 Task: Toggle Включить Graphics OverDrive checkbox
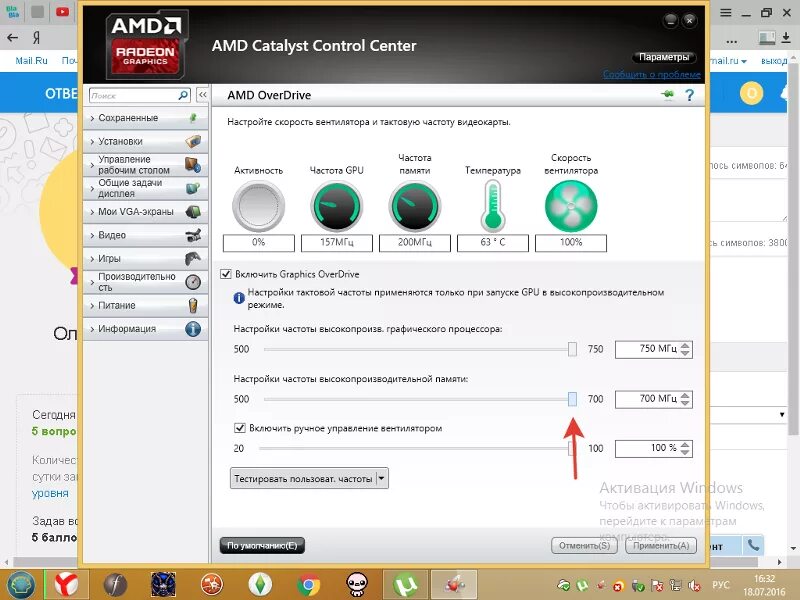[226, 274]
